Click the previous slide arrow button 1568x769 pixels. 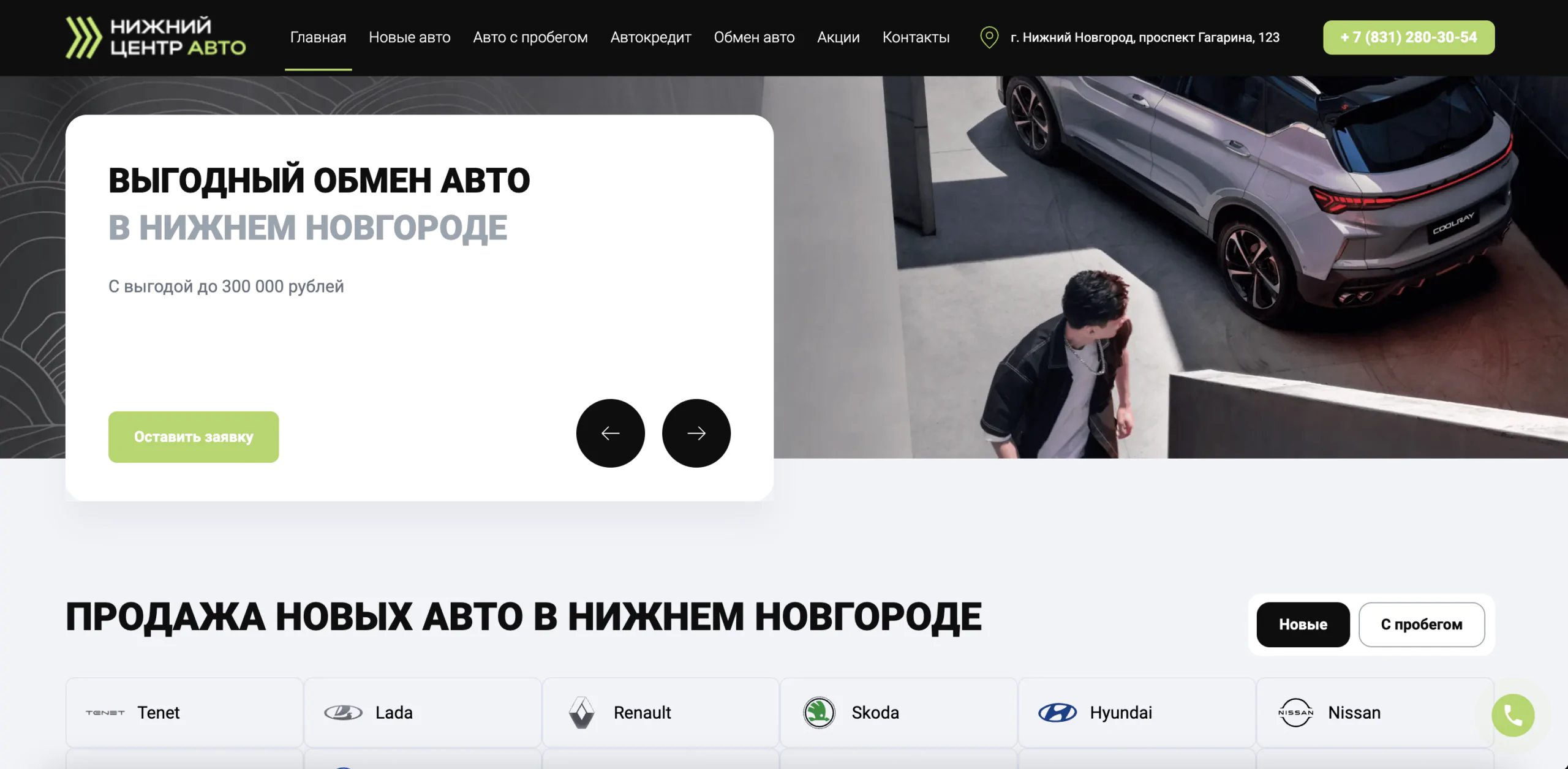610,433
